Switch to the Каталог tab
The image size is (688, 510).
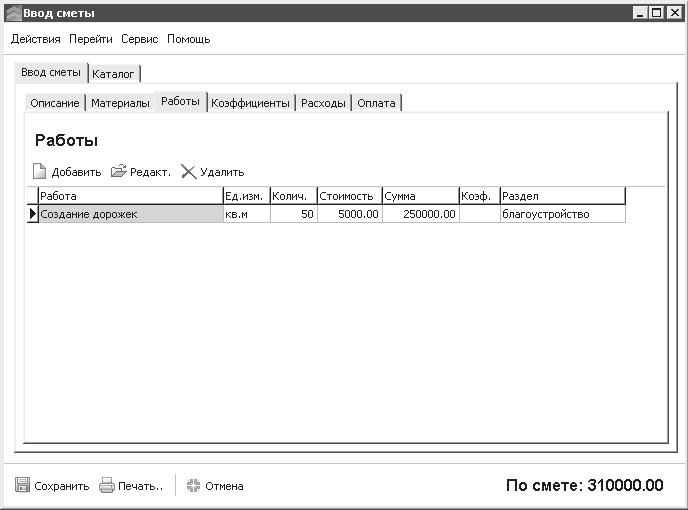(113, 74)
